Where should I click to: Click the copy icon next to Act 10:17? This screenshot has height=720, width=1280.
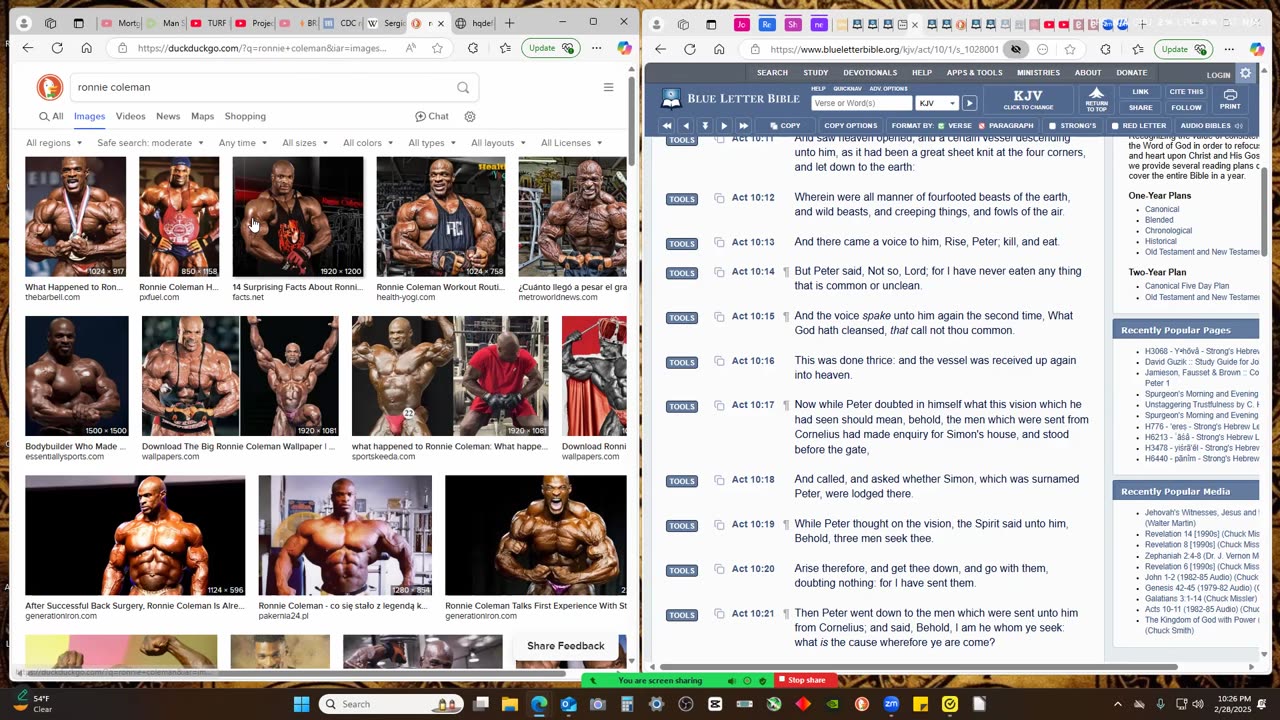pos(719,406)
